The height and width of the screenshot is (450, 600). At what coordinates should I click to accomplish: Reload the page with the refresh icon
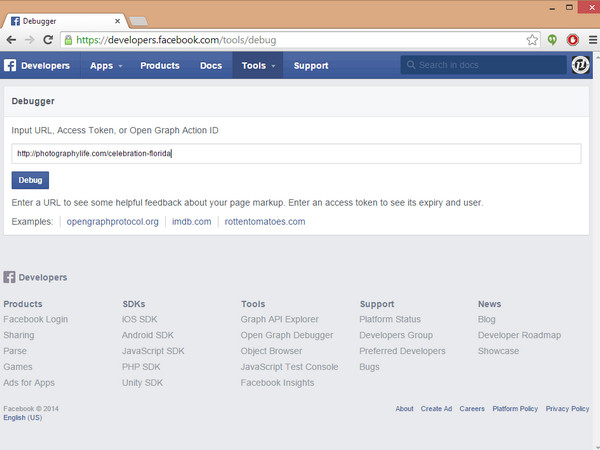coord(48,40)
